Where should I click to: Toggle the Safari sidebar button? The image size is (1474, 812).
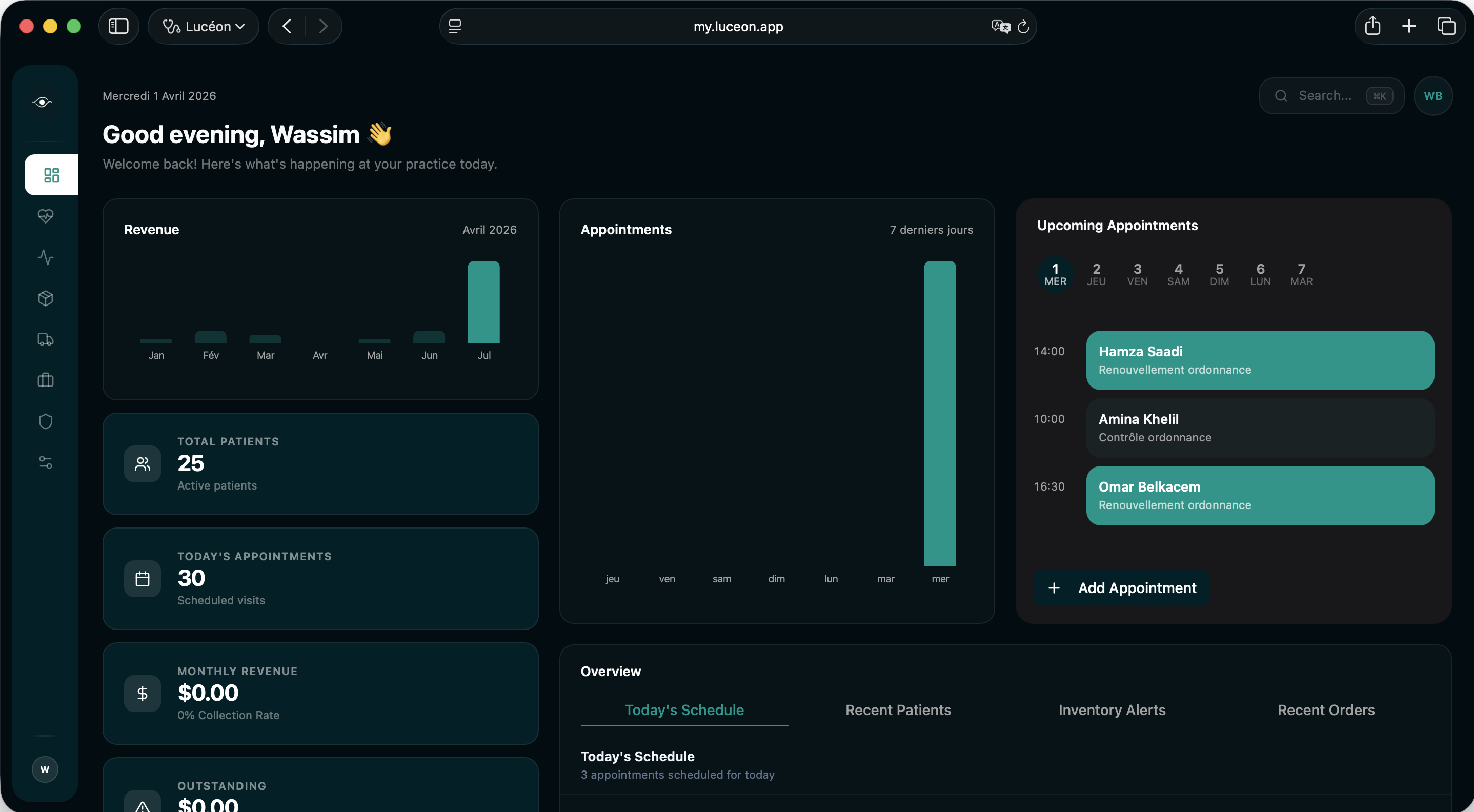(118, 26)
